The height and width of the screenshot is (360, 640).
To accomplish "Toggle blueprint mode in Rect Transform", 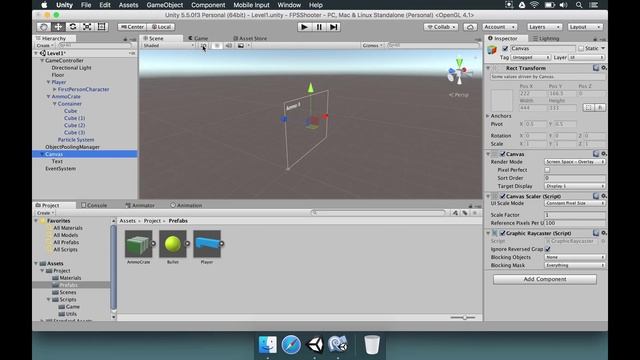I will [x=589, y=107].
